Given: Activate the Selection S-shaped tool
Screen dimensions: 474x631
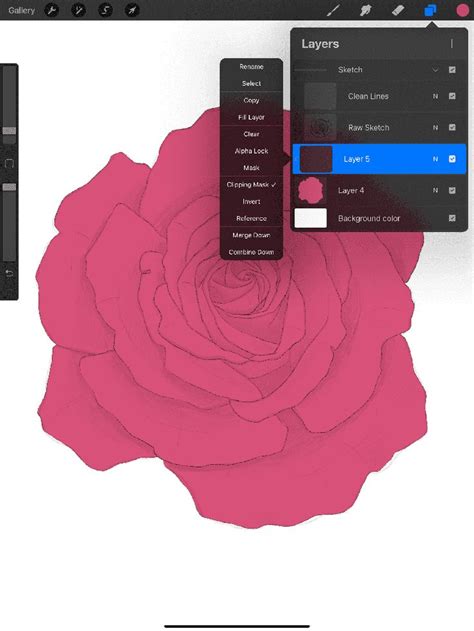Looking at the screenshot, I should [x=105, y=10].
